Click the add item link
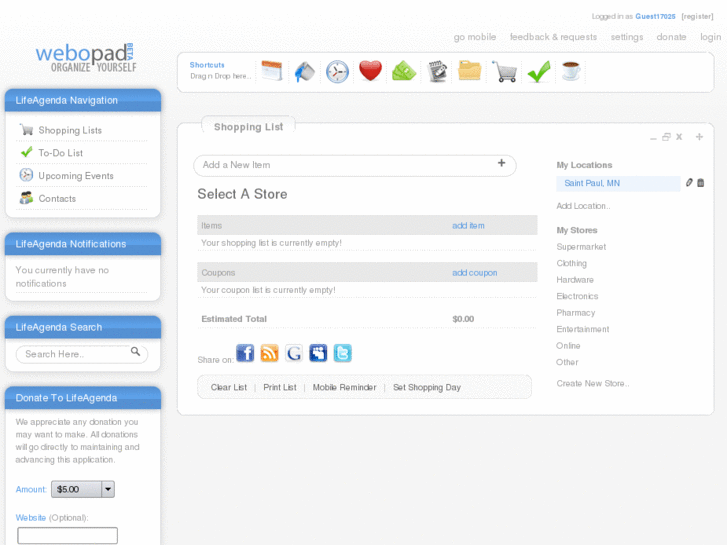This screenshot has height=545, width=727. (468, 225)
